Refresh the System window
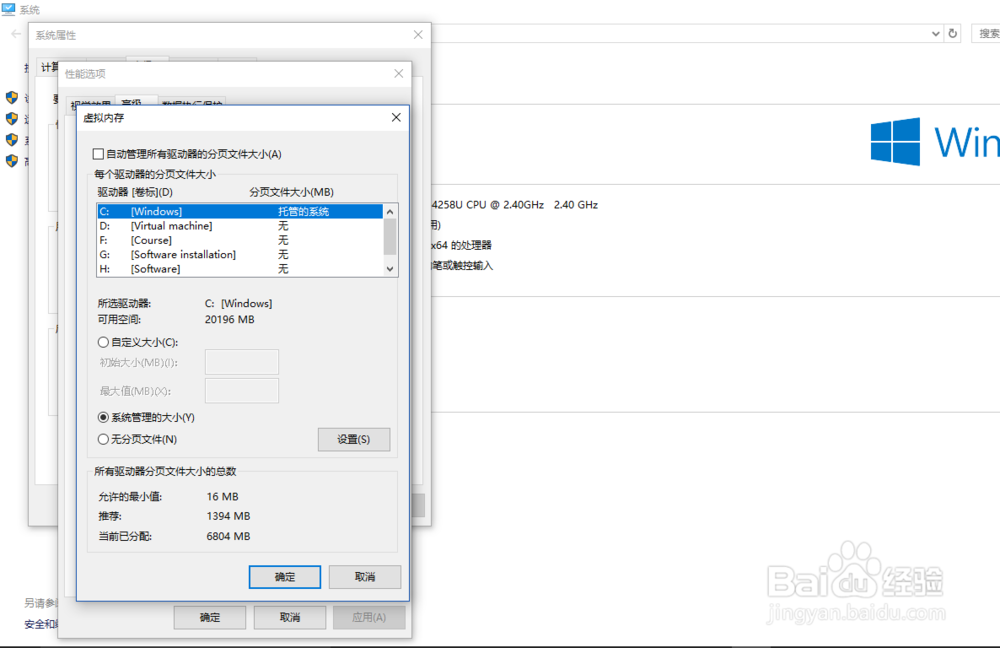 [953, 34]
